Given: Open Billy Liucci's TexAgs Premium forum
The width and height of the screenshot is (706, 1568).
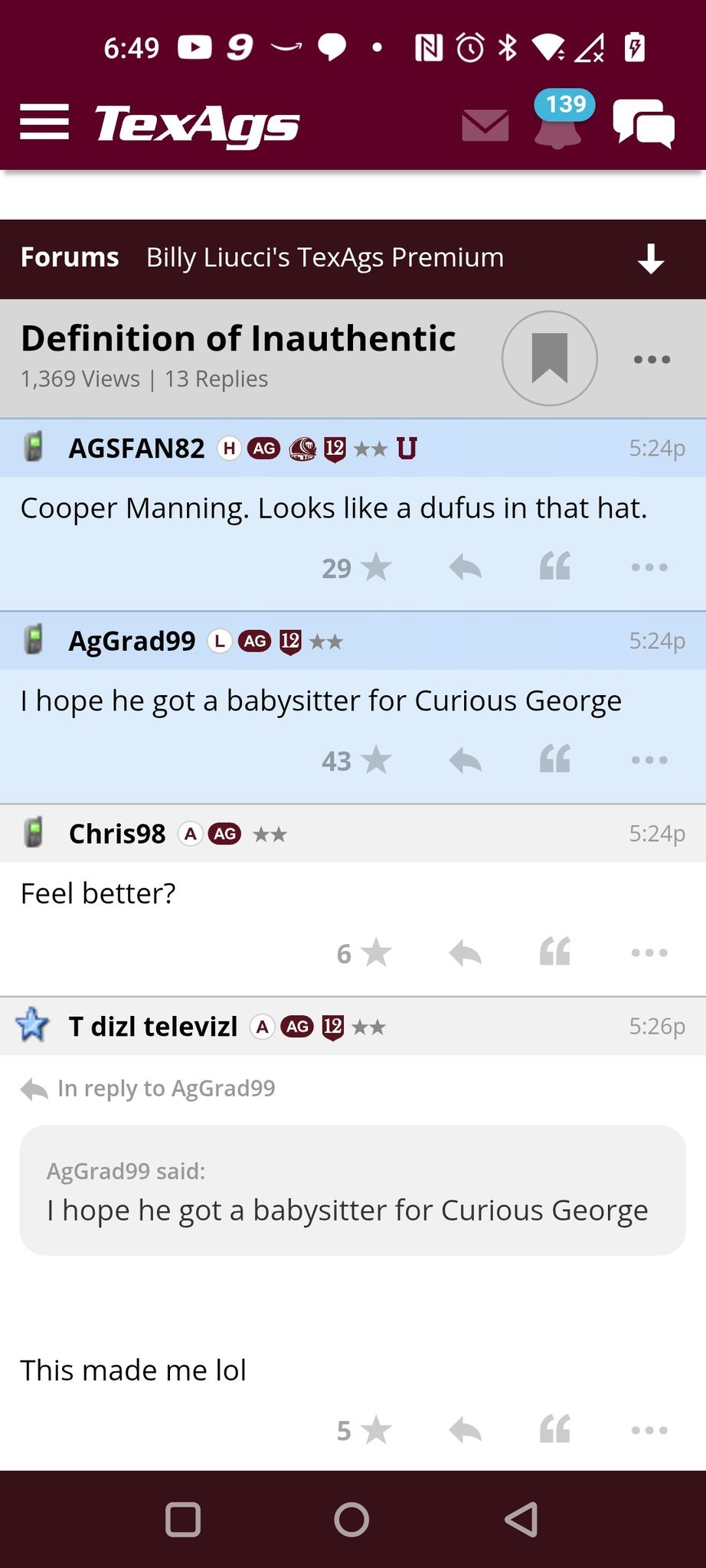Looking at the screenshot, I should click(x=325, y=258).
